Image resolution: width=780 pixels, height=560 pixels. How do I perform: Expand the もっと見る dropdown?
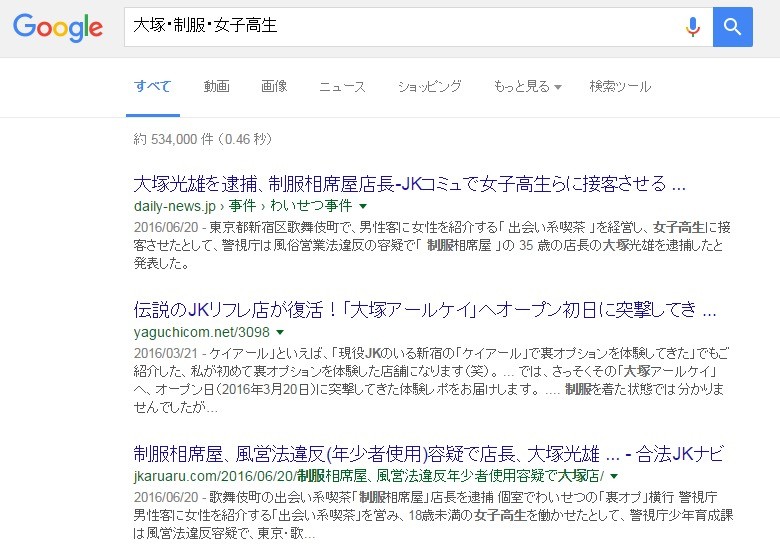point(527,86)
